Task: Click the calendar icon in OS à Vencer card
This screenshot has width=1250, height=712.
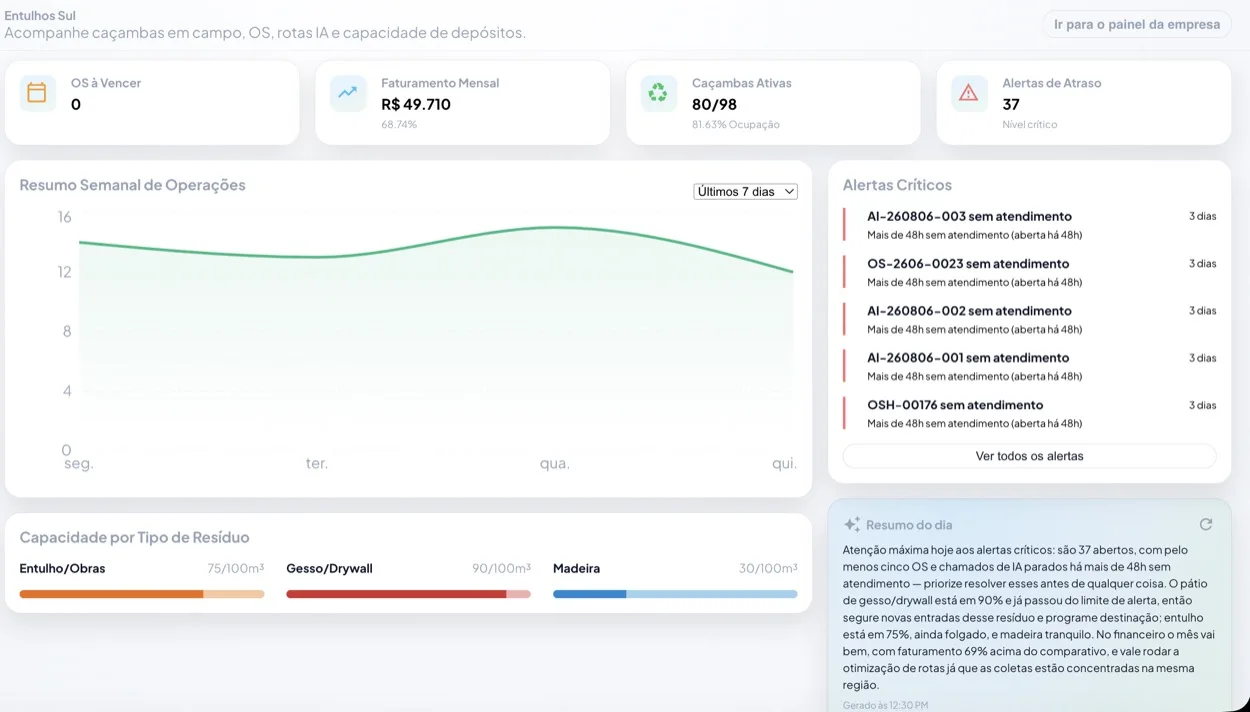Action: (37, 93)
